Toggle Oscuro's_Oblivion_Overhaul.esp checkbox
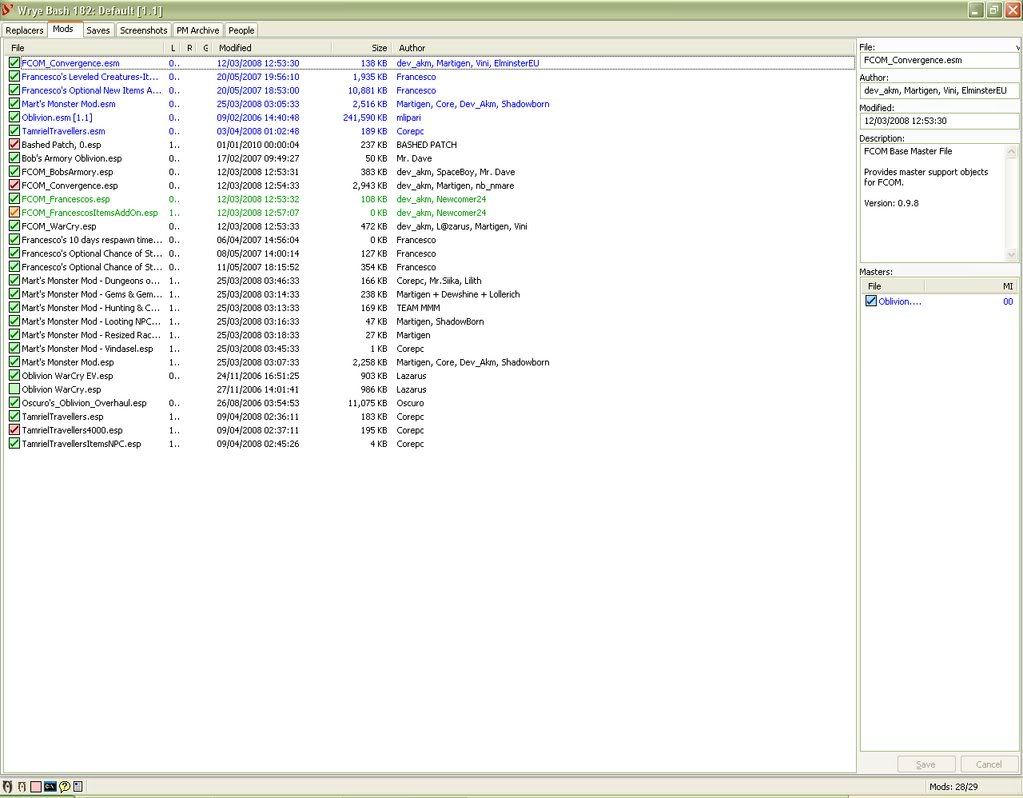Screen dimensions: 1023x798 [x=14, y=403]
